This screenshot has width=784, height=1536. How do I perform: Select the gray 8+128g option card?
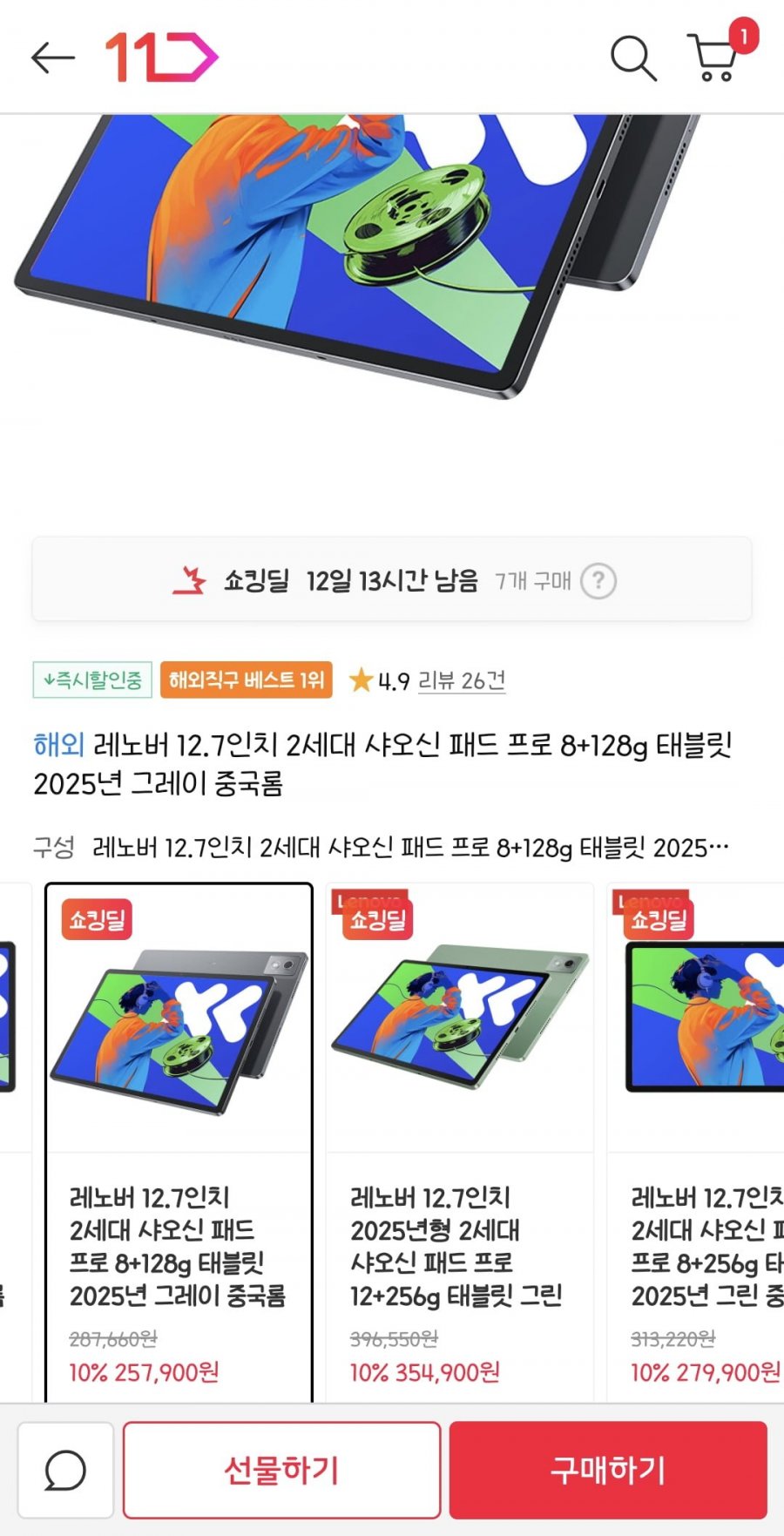(179, 1143)
